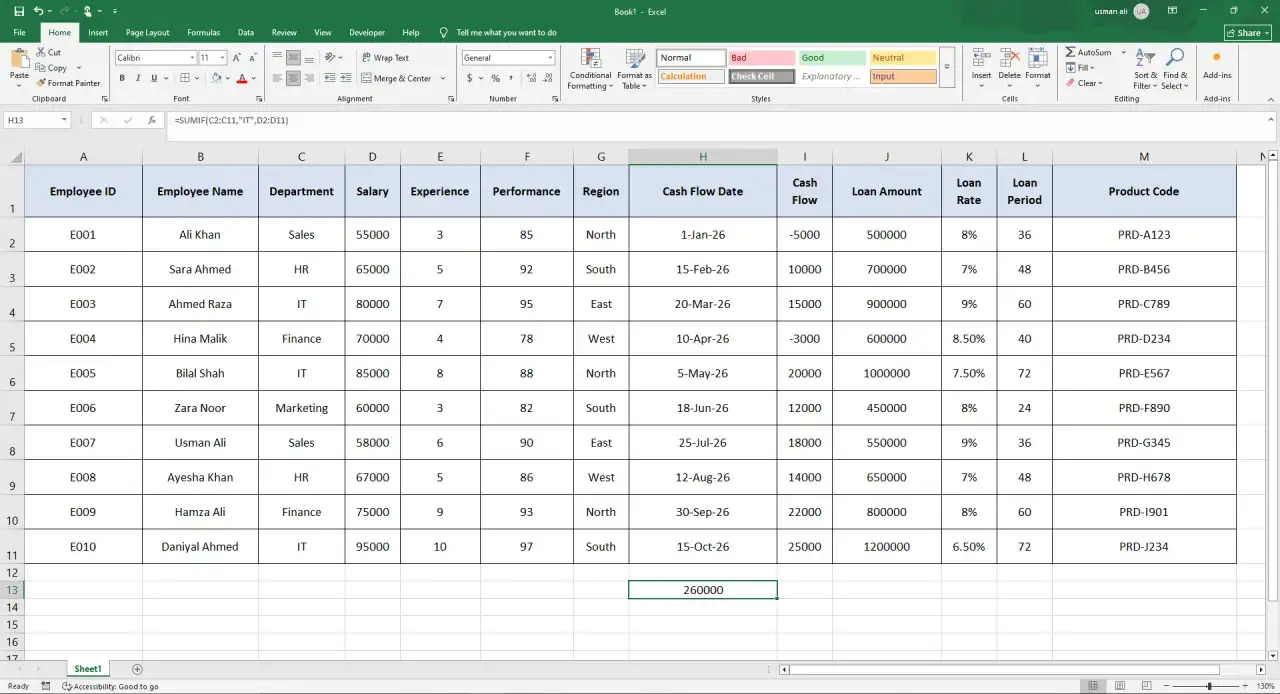Collapse the ribbon with the chevron

(x=1269, y=99)
